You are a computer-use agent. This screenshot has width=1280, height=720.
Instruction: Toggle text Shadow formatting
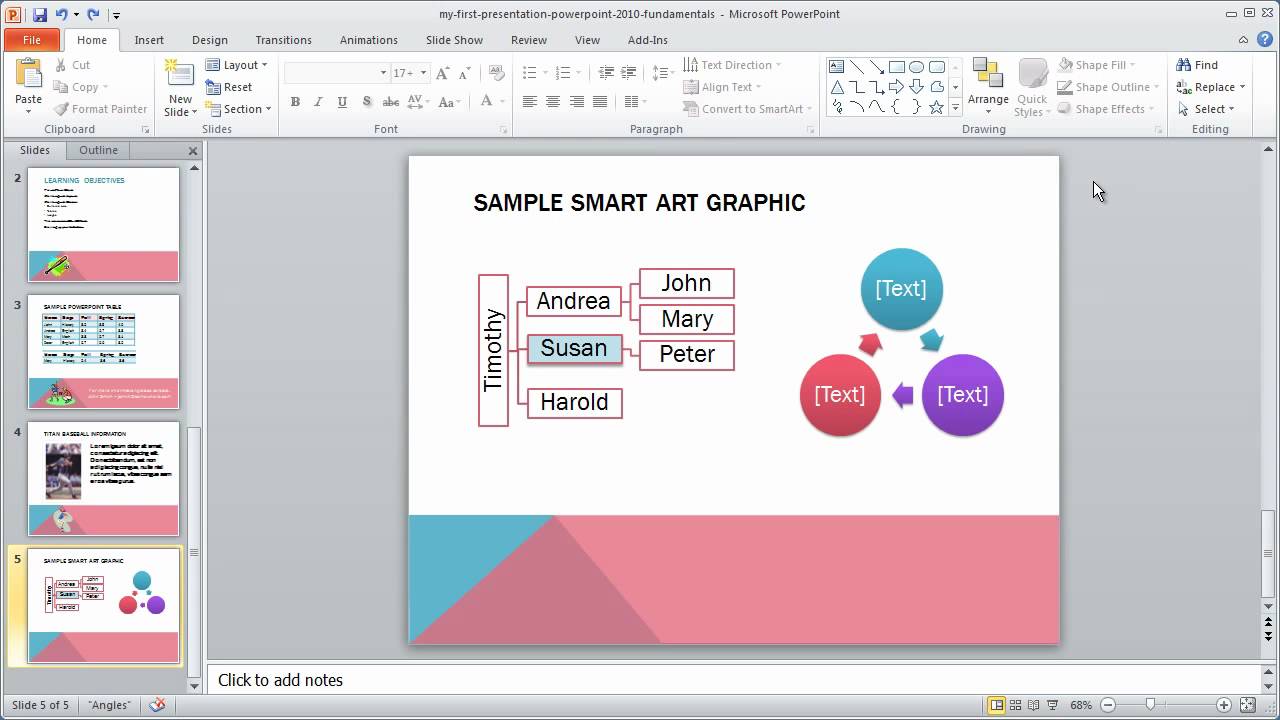[x=367, y=102]
